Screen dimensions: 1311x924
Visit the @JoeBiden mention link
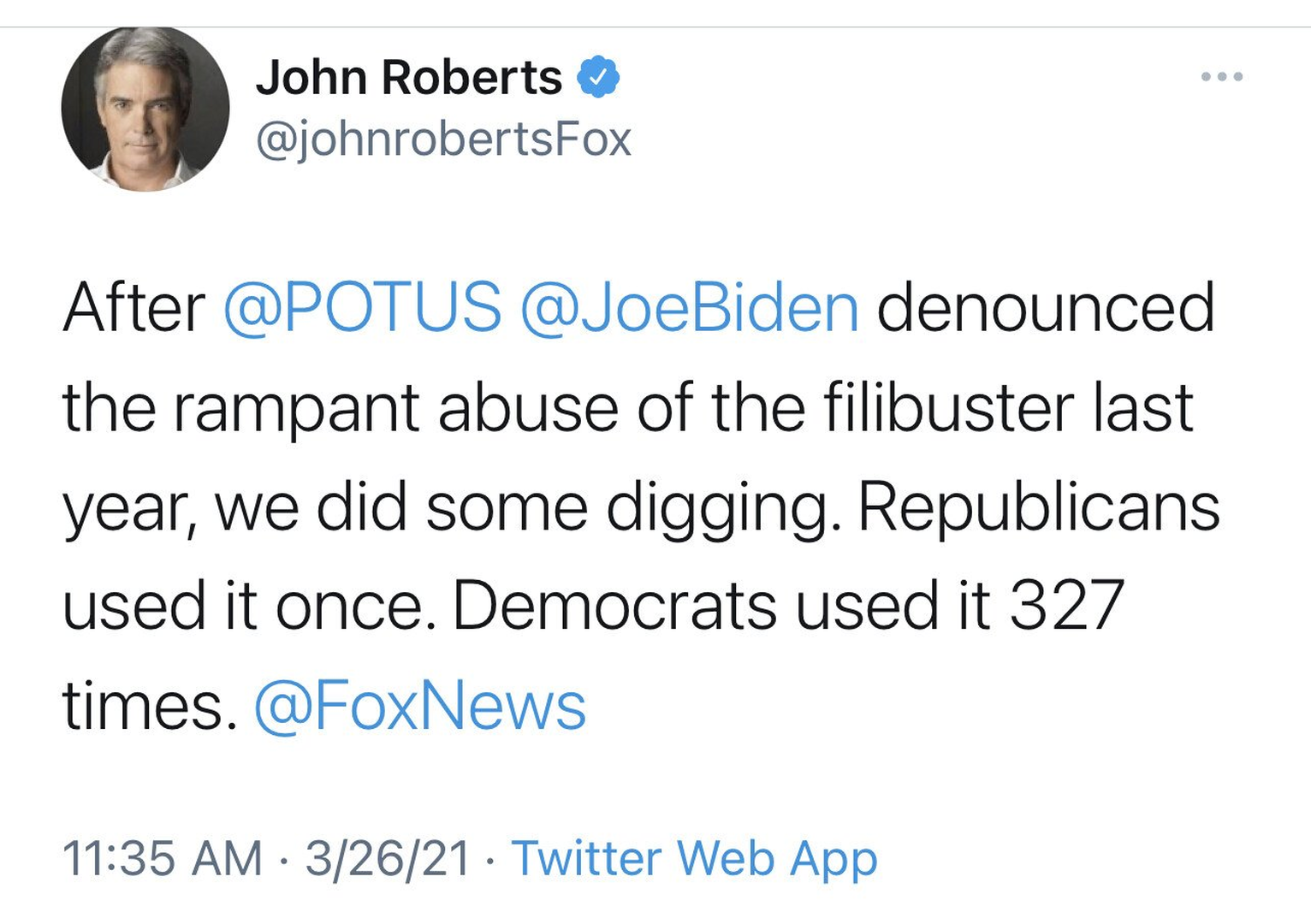pos(689,307)
